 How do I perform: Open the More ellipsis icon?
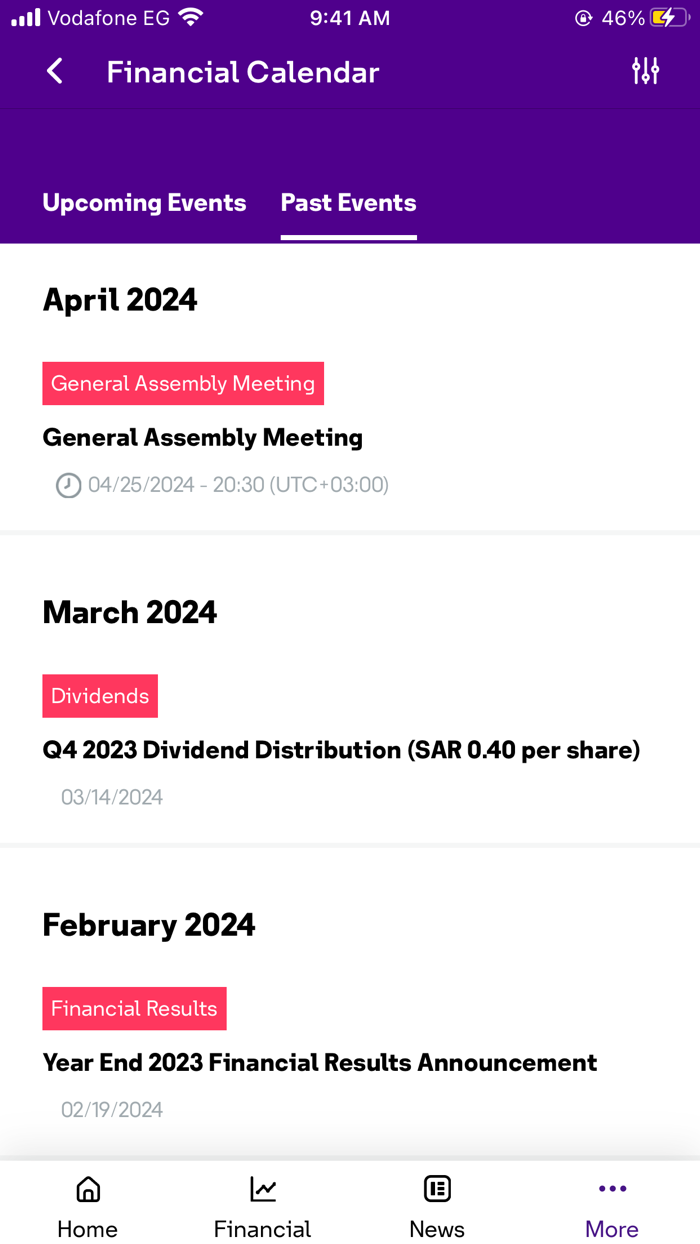tap(612, 1189)
